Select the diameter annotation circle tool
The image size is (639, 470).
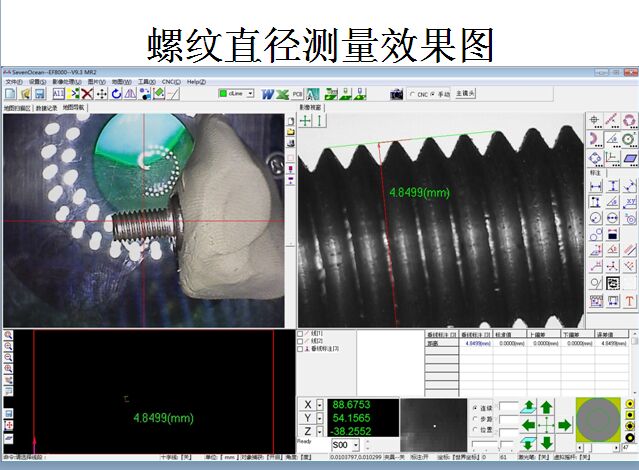coord(613,218)
